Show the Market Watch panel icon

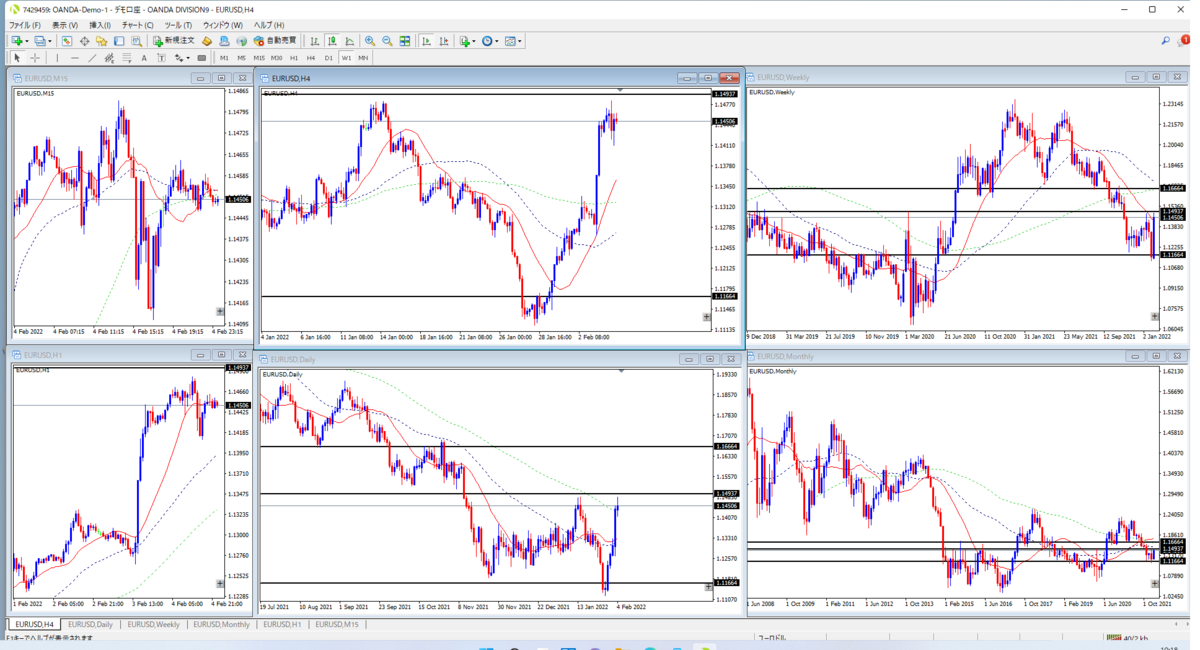(66, 41)
